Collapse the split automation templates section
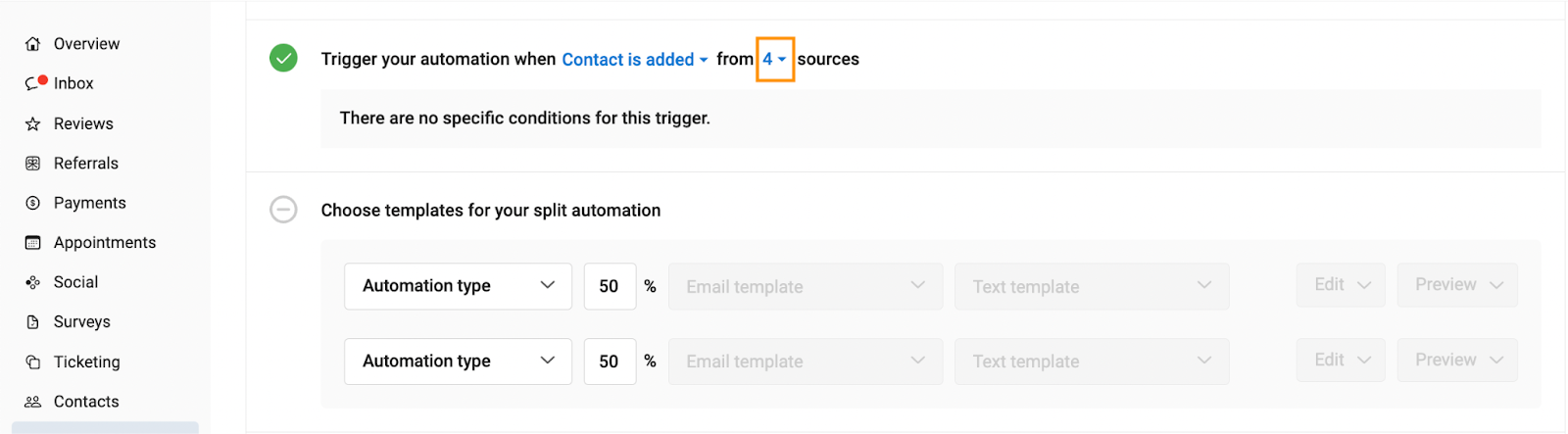The width and height of the screenshot is (1568, 434). (283, 210)
